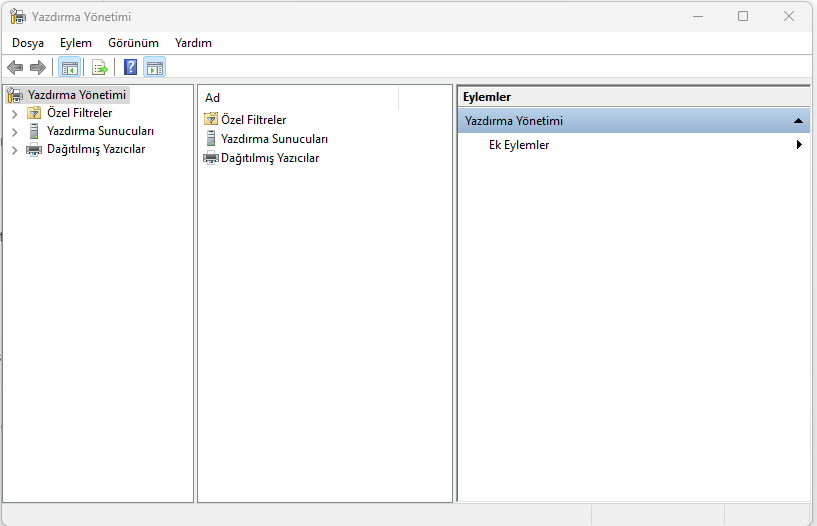The height and width of the screenshot is (526, 817).
Task: Open the Eylem menu
Action: [x=75, y=43]
